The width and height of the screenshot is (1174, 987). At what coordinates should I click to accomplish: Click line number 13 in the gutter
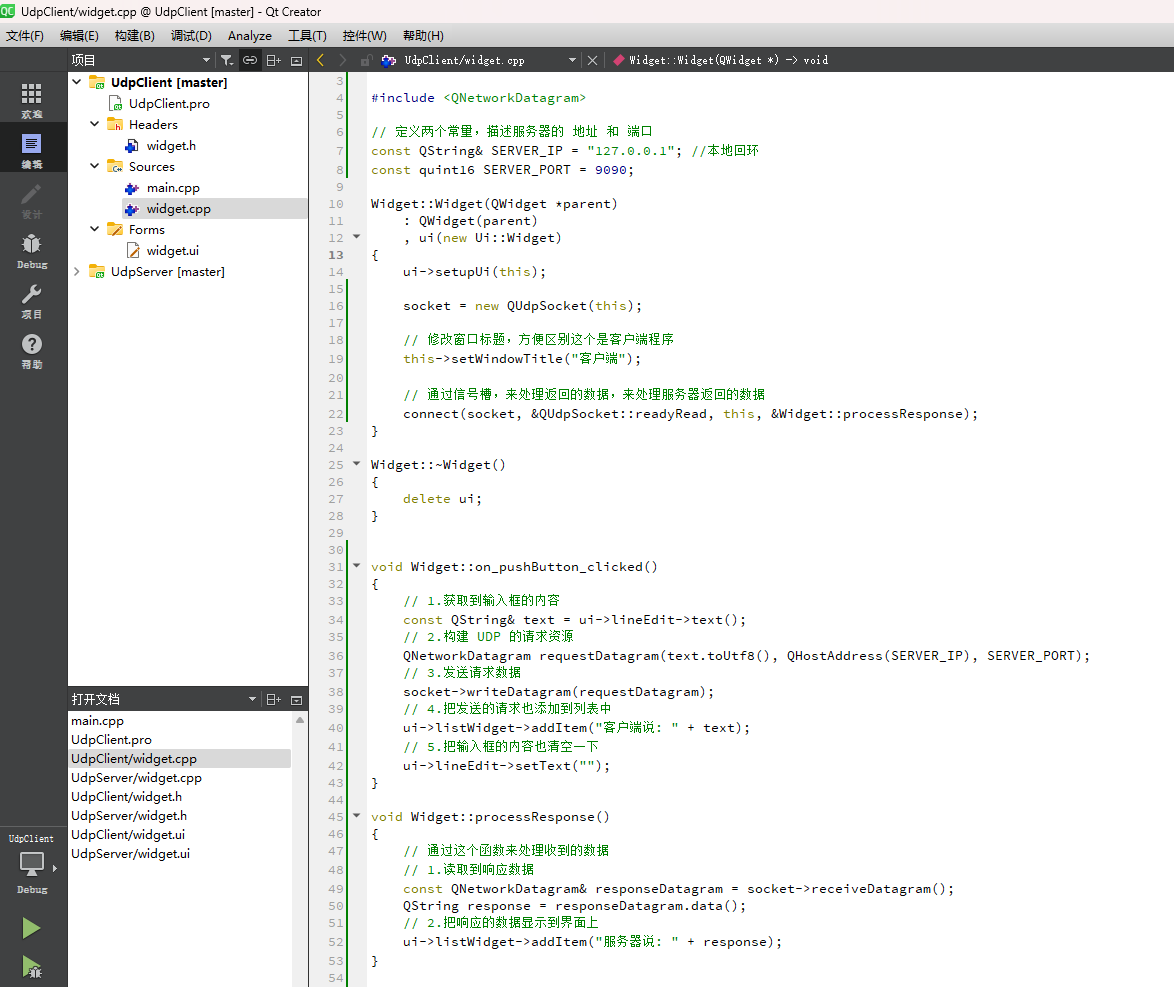tap(335, 255)
